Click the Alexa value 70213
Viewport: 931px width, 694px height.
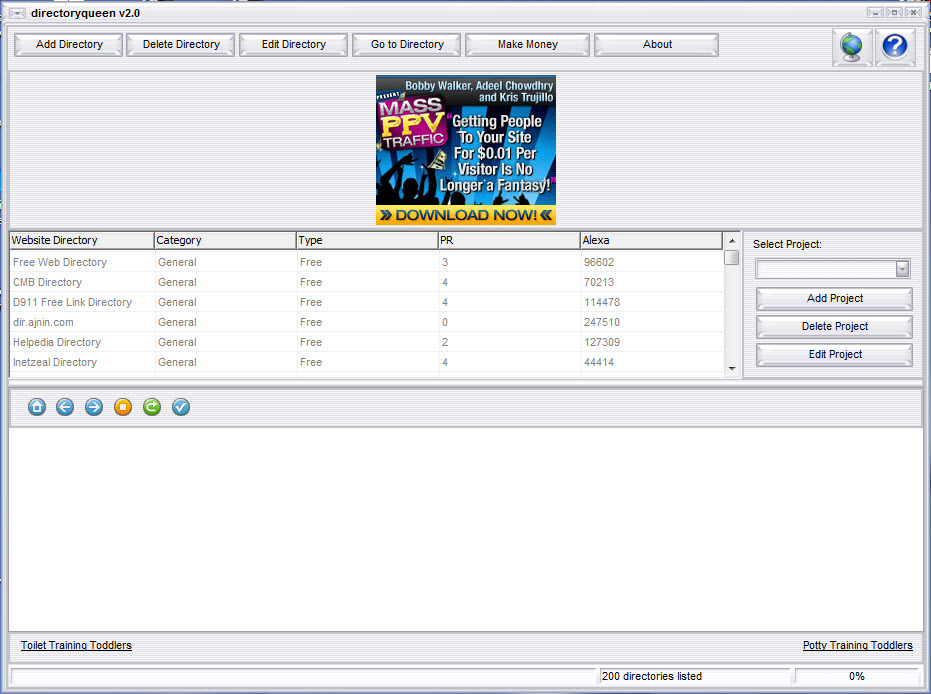coord(599,283)
